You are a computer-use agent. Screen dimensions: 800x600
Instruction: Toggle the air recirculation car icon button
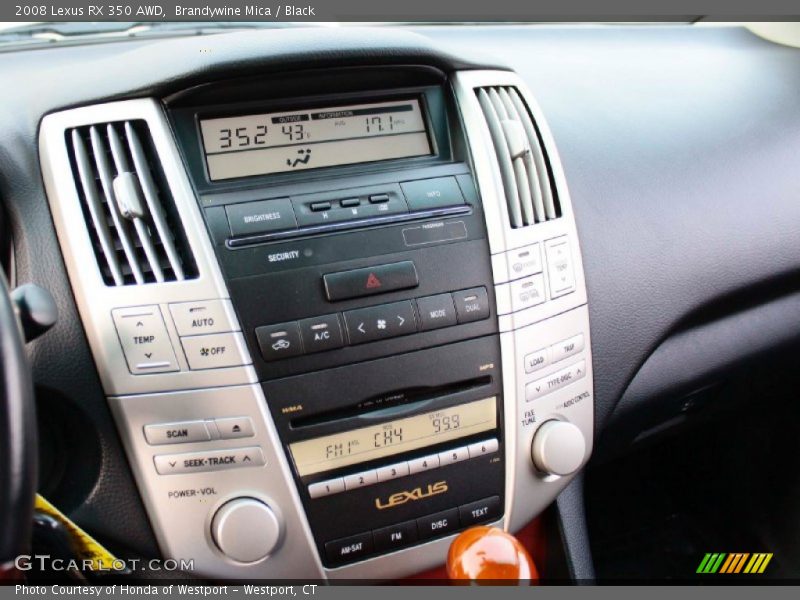pos(279,341)
